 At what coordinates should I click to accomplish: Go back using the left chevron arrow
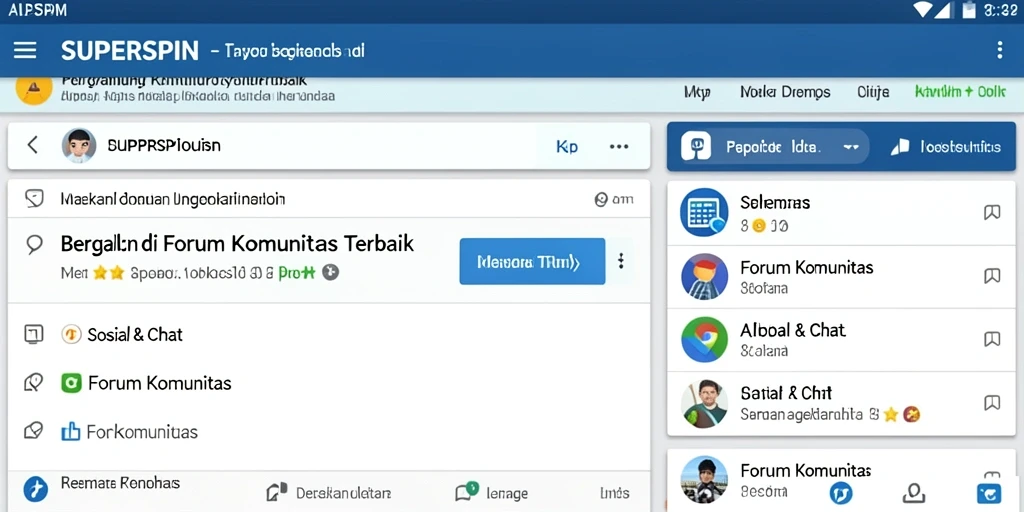(x=33, y=145)
